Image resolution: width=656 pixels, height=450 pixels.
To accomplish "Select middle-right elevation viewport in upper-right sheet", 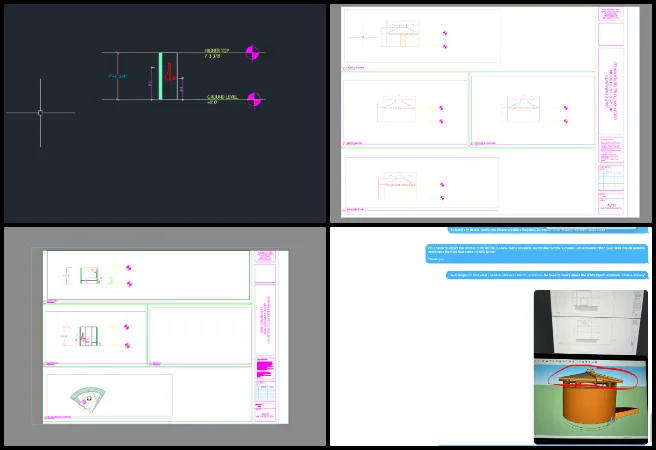I will [x=531, y=110].
